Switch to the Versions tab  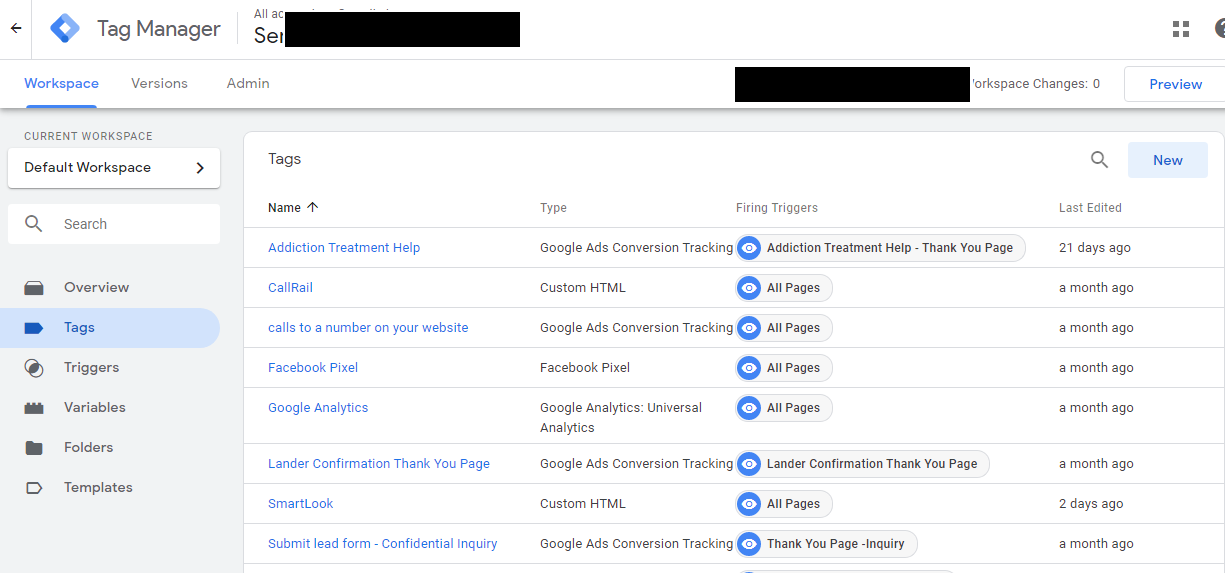(159, 84)
